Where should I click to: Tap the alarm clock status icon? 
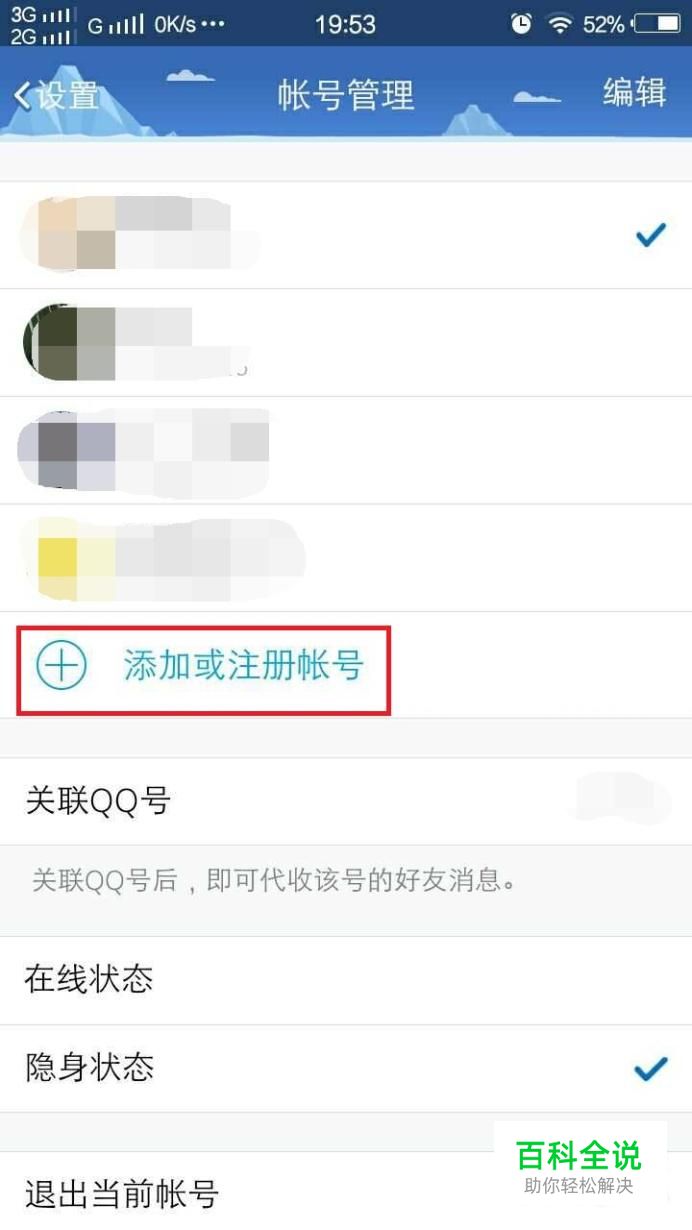[x=520, y=24]
